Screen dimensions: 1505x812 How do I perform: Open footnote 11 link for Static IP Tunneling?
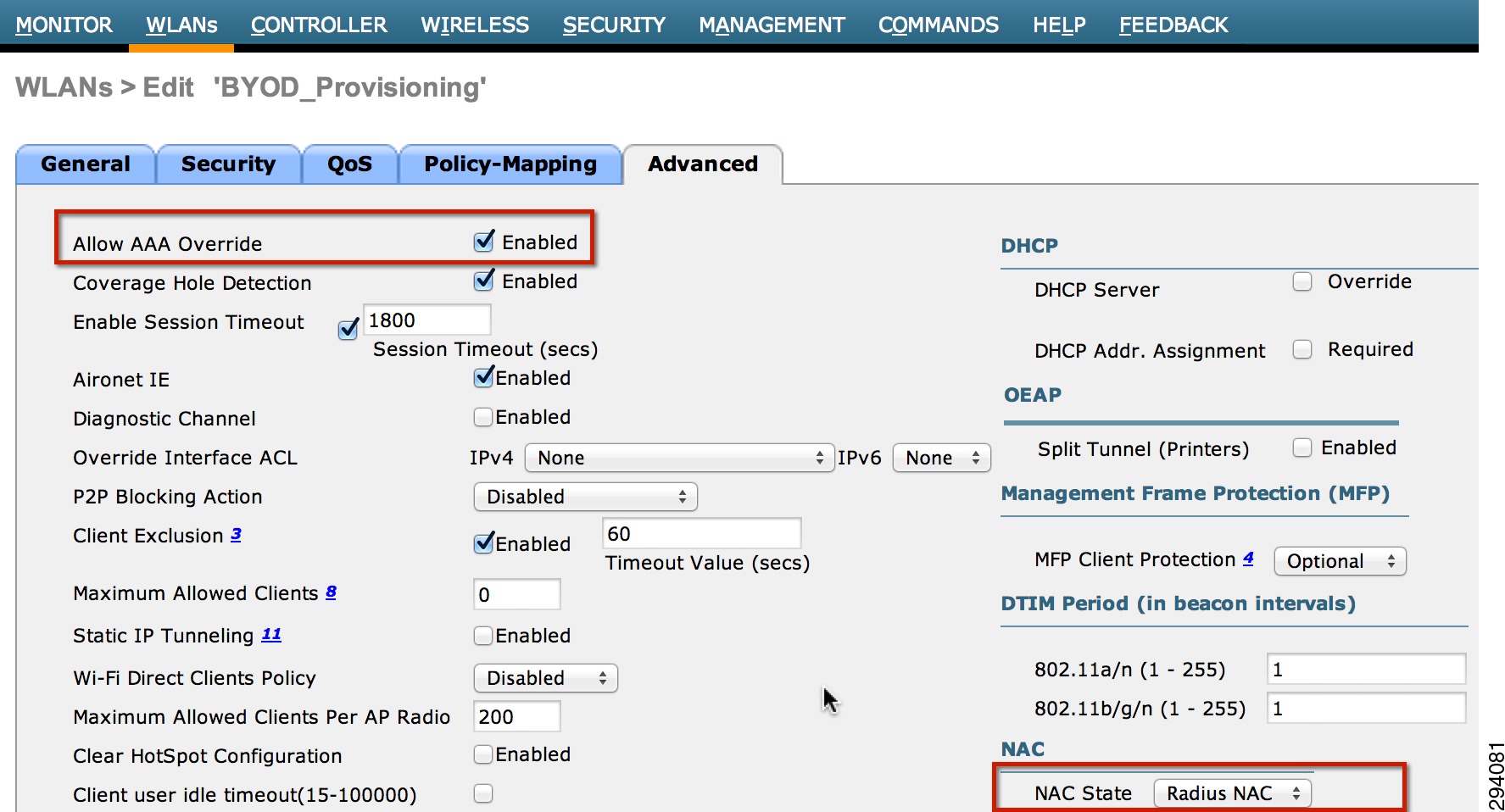point(271,635)
